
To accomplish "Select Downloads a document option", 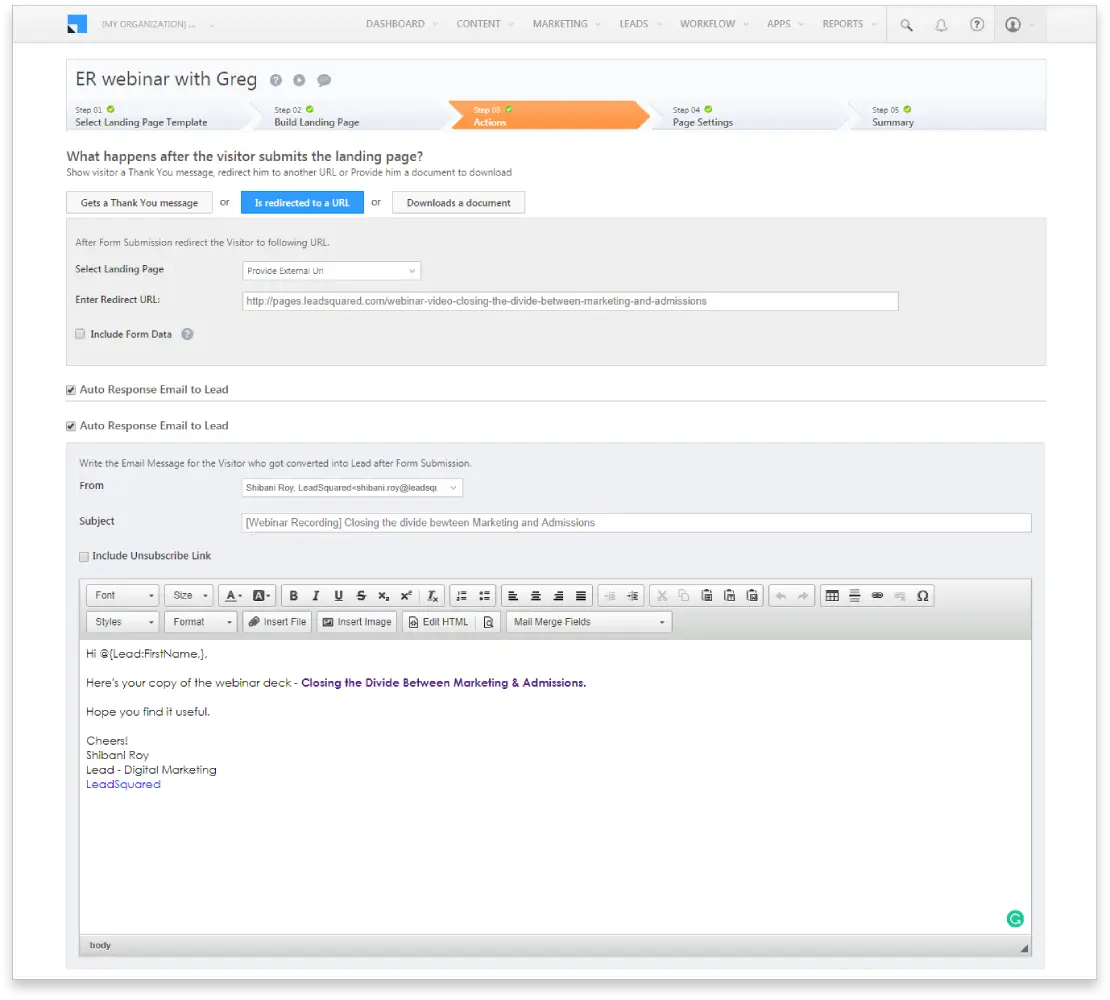I will tap(459, 203).
